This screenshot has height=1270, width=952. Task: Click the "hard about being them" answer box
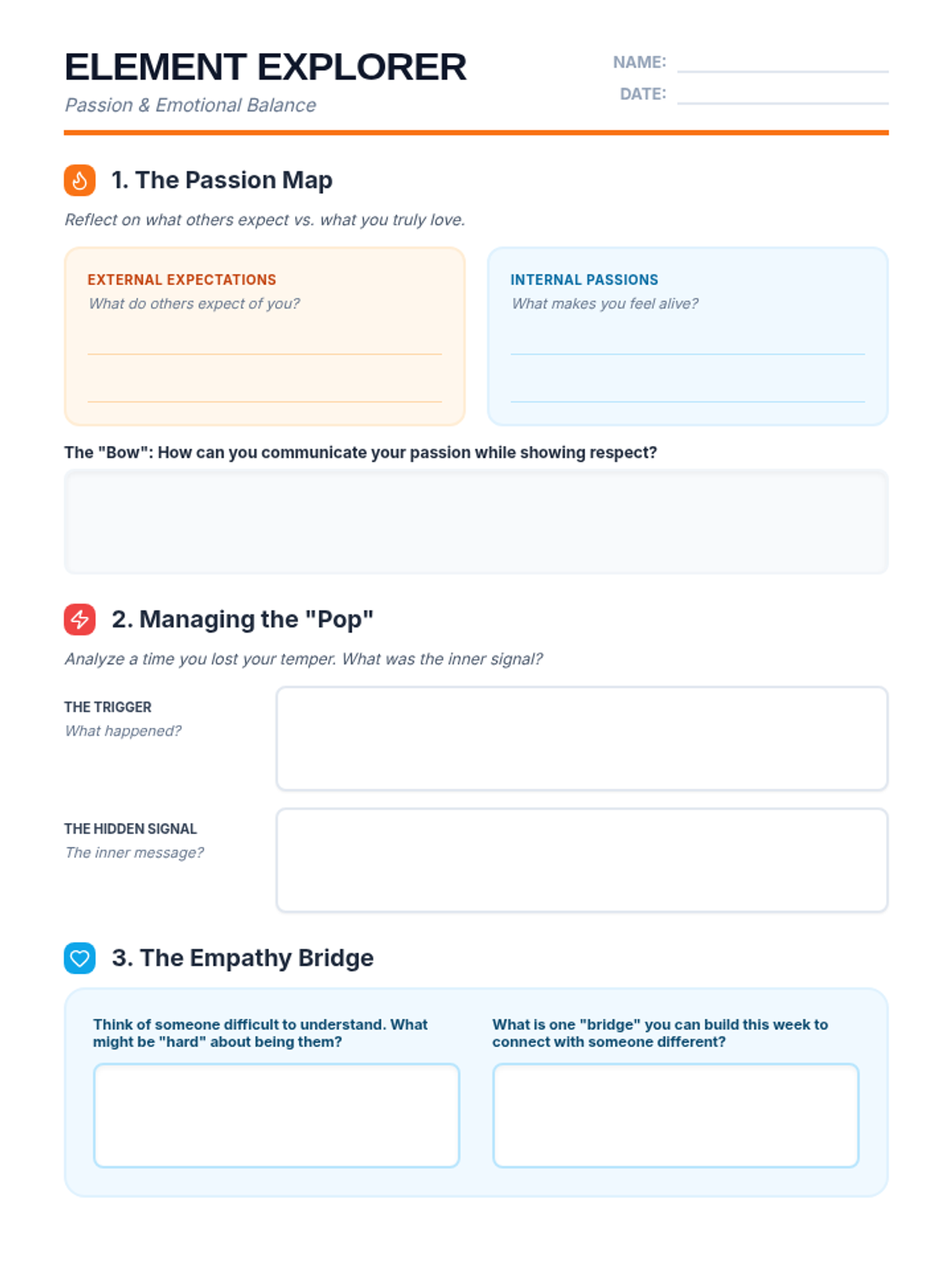point(276,1115)
